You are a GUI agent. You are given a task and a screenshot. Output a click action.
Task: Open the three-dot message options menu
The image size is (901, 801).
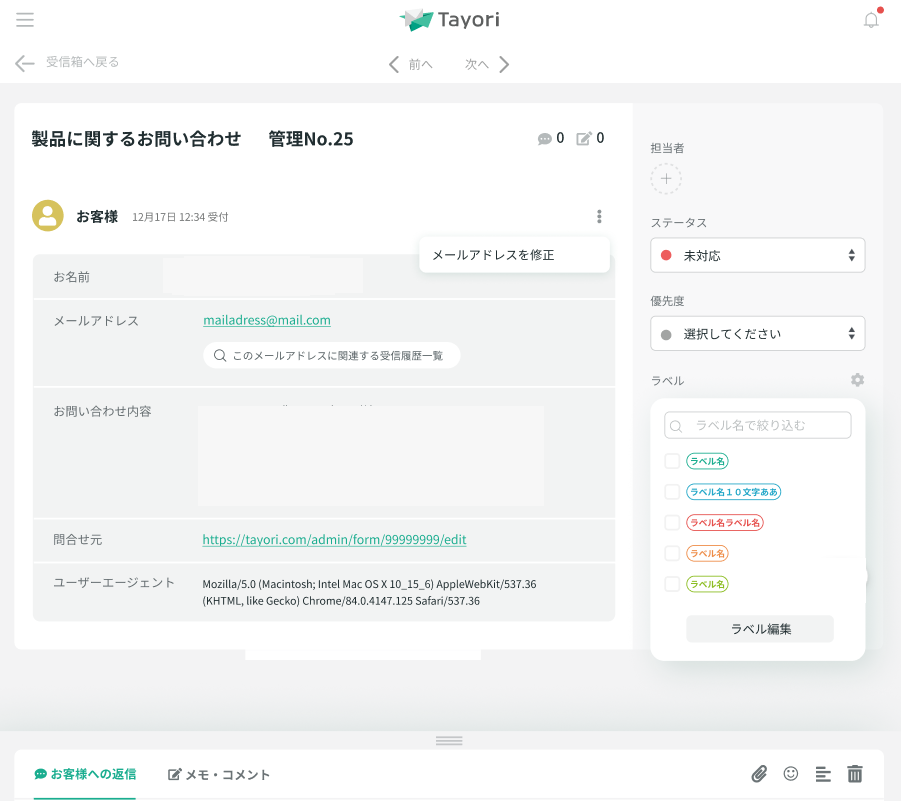599,216
